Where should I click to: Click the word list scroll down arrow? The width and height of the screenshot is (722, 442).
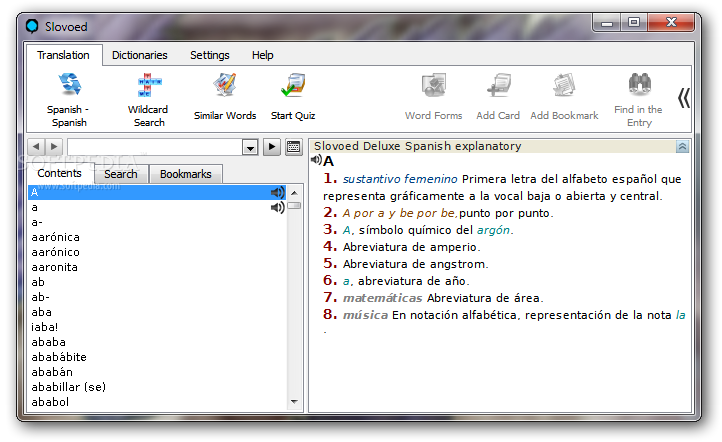(x=295, y=402)
